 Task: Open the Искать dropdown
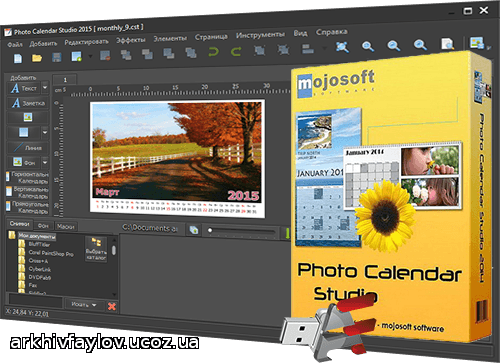[x=84, y=304]
